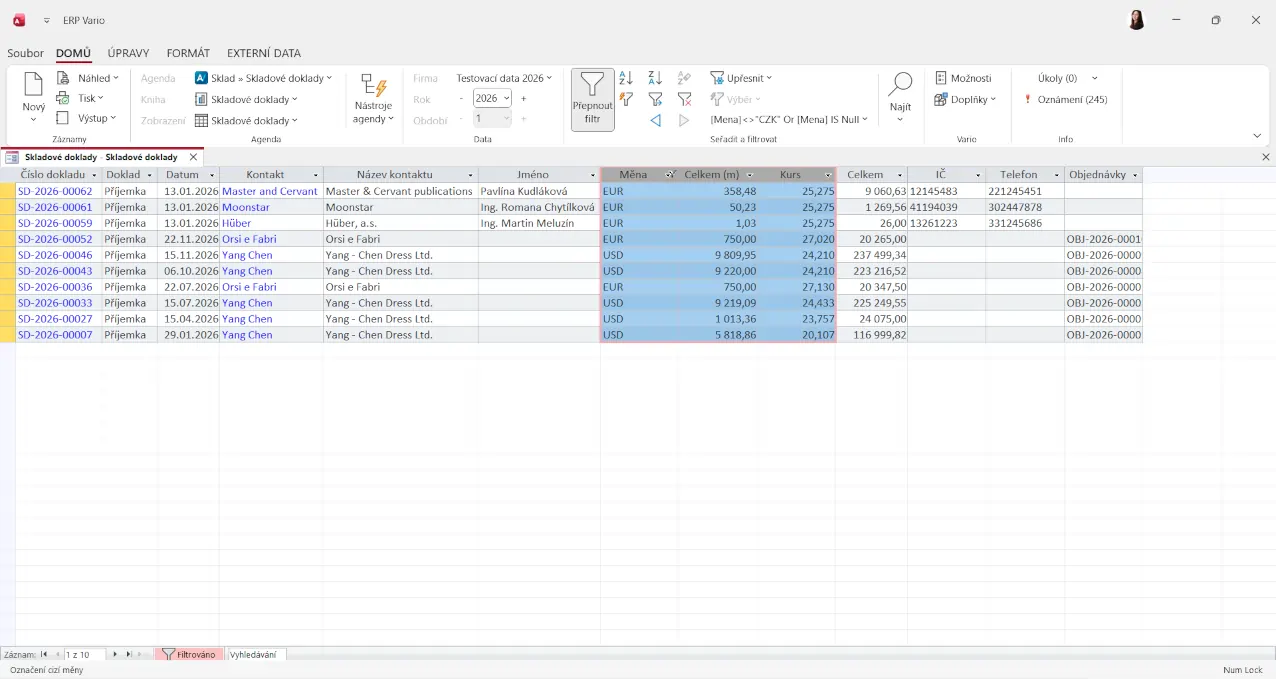The height and width of the screenshot is (679, 1276).
Task: Open document link SD-2026-00062
Action: point(55,191)
